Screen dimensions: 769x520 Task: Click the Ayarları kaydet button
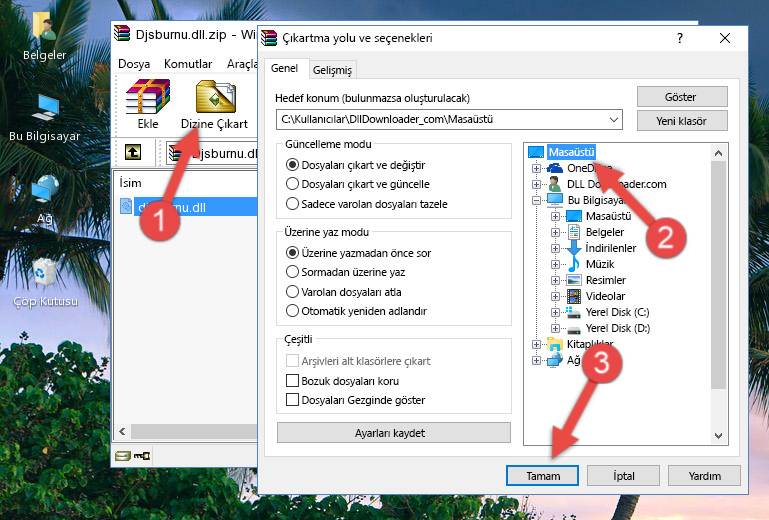tap(393, 433)
